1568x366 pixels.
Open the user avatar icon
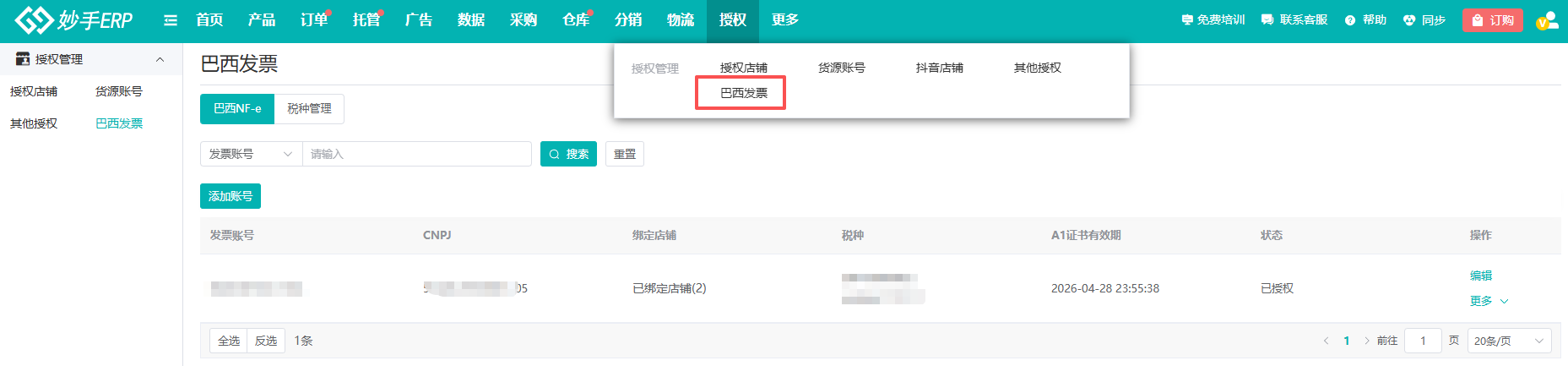pyautogui.click(x=1547, y=20)
